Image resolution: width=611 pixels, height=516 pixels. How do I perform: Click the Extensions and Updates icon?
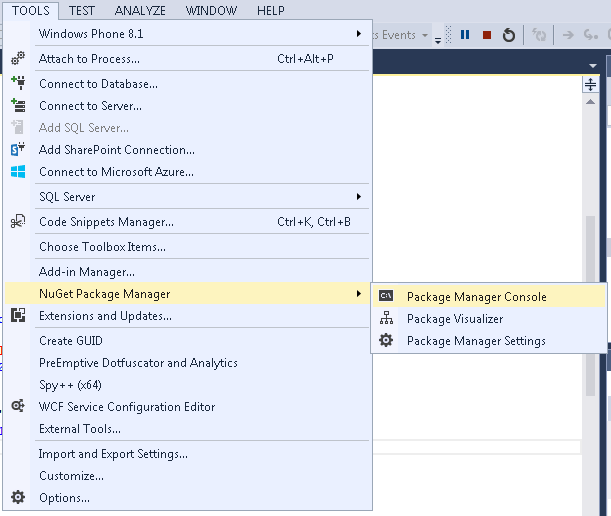18,315
